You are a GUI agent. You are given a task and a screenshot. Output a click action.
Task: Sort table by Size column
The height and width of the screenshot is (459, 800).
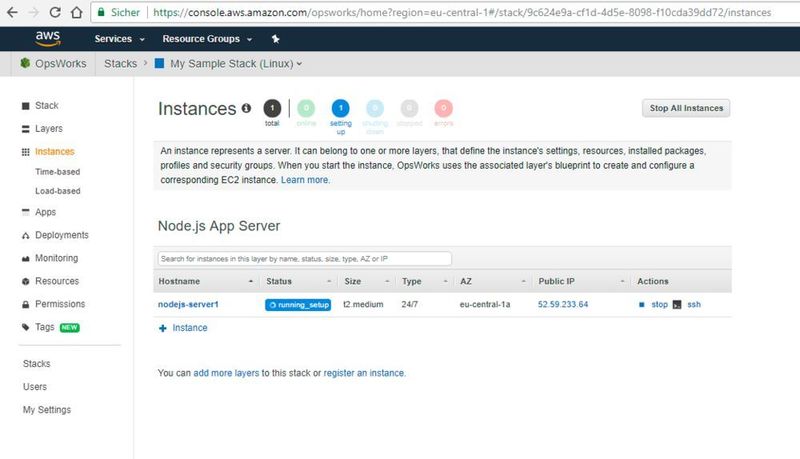(x=366, y=281)
